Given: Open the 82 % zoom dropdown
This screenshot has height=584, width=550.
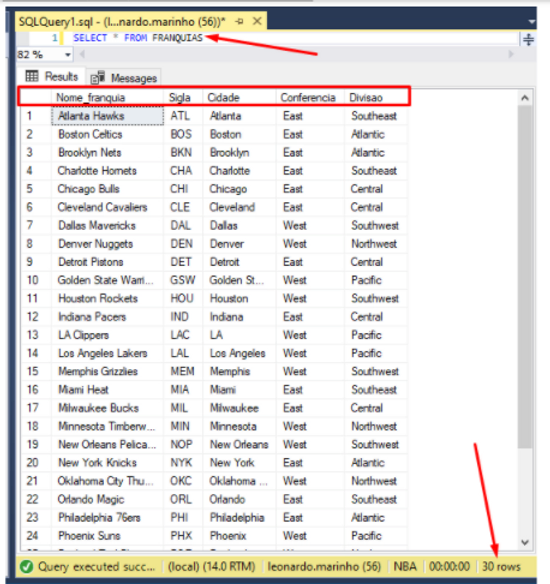Looking at the screenshot, I should click(67, 55).
